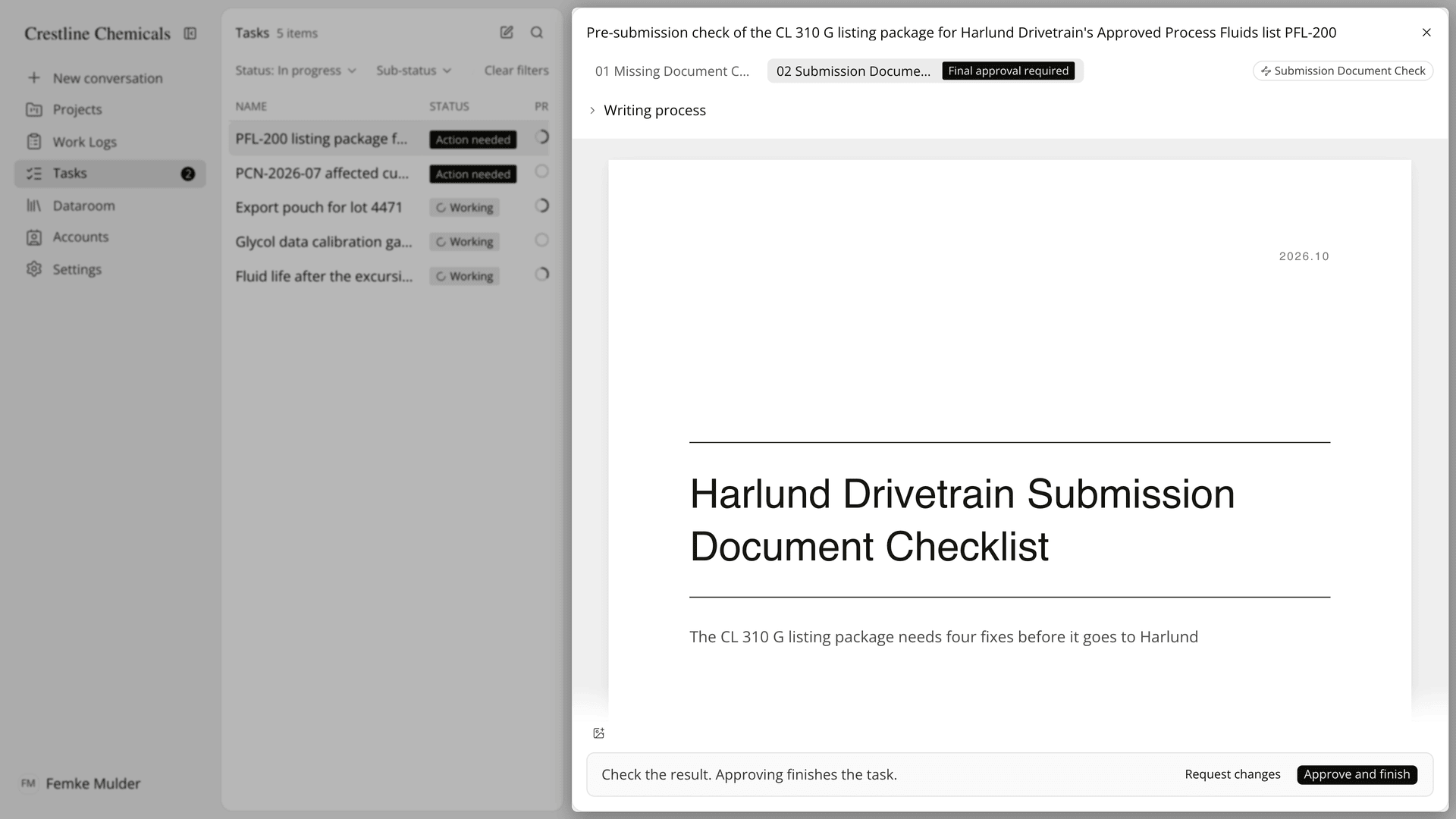Switch to 01 Missing Document tab
Screen dimensions: 1456x819
point(672,71)
